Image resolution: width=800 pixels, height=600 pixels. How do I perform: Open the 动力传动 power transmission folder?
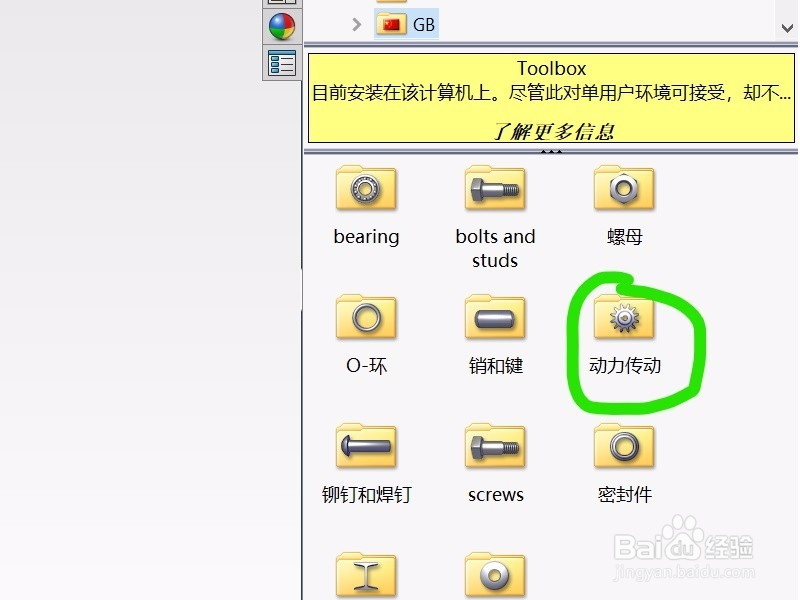tap(624, 317)
